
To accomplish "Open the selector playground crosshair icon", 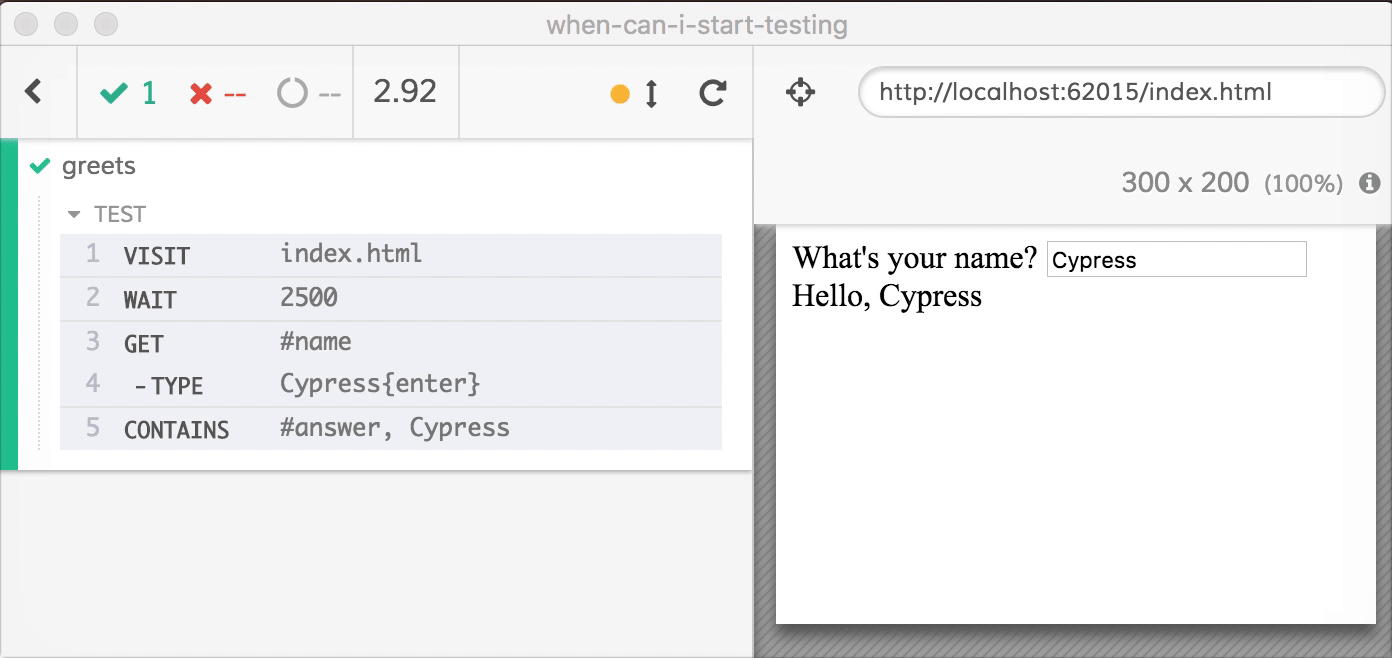I will pyautogui.click(x=800, y=93).
